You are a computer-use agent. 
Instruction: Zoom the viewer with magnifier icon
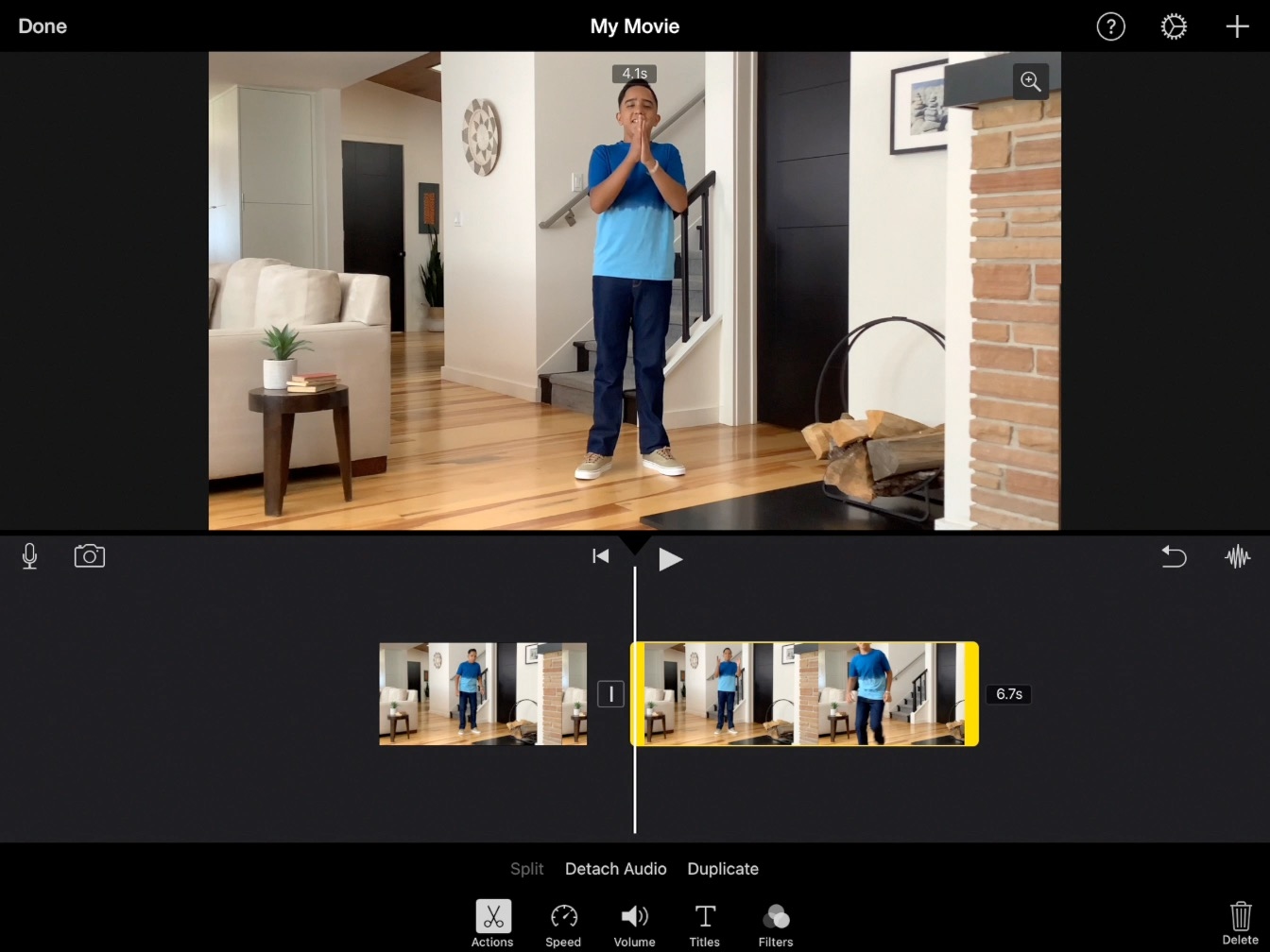[x=1031, y=82]
